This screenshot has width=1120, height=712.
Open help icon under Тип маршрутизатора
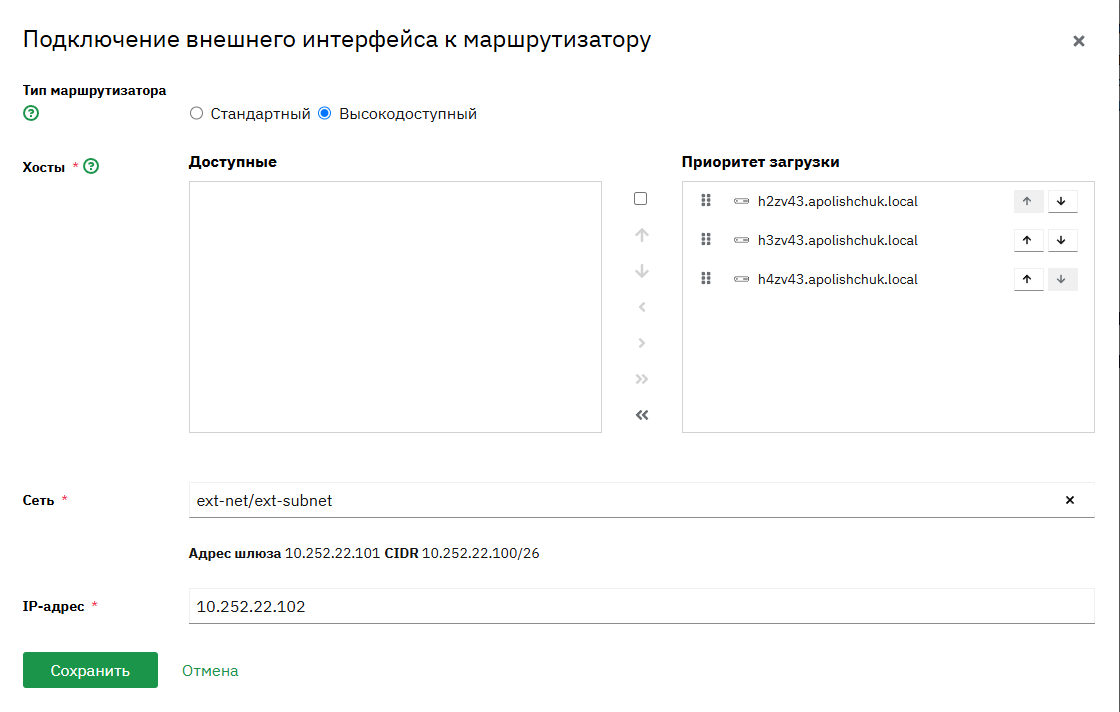pos(31,113)
